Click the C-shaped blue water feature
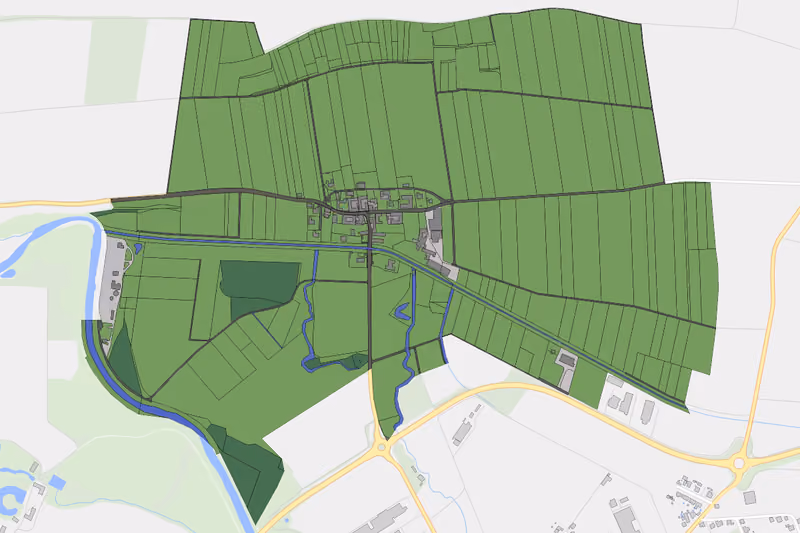The height and width of the screenshot is (533, 800). [9, 500]
